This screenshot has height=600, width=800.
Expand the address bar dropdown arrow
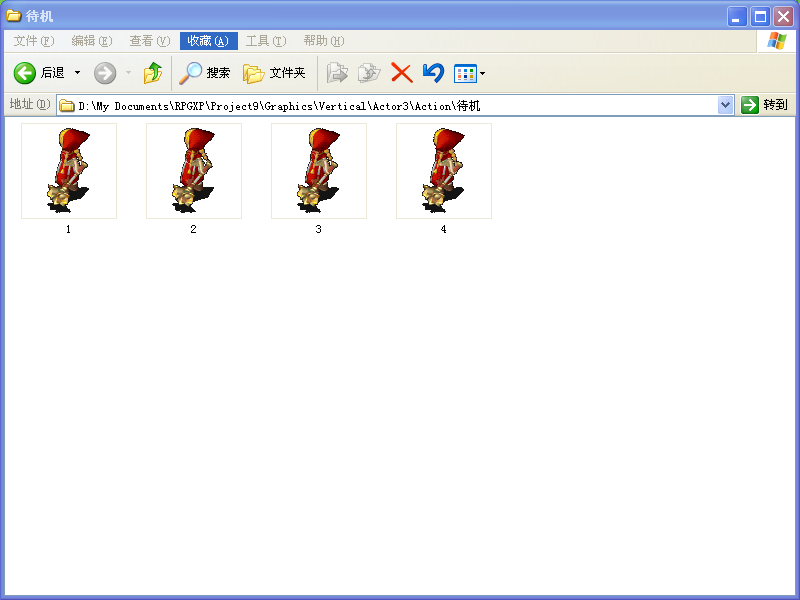coord(726,106)
